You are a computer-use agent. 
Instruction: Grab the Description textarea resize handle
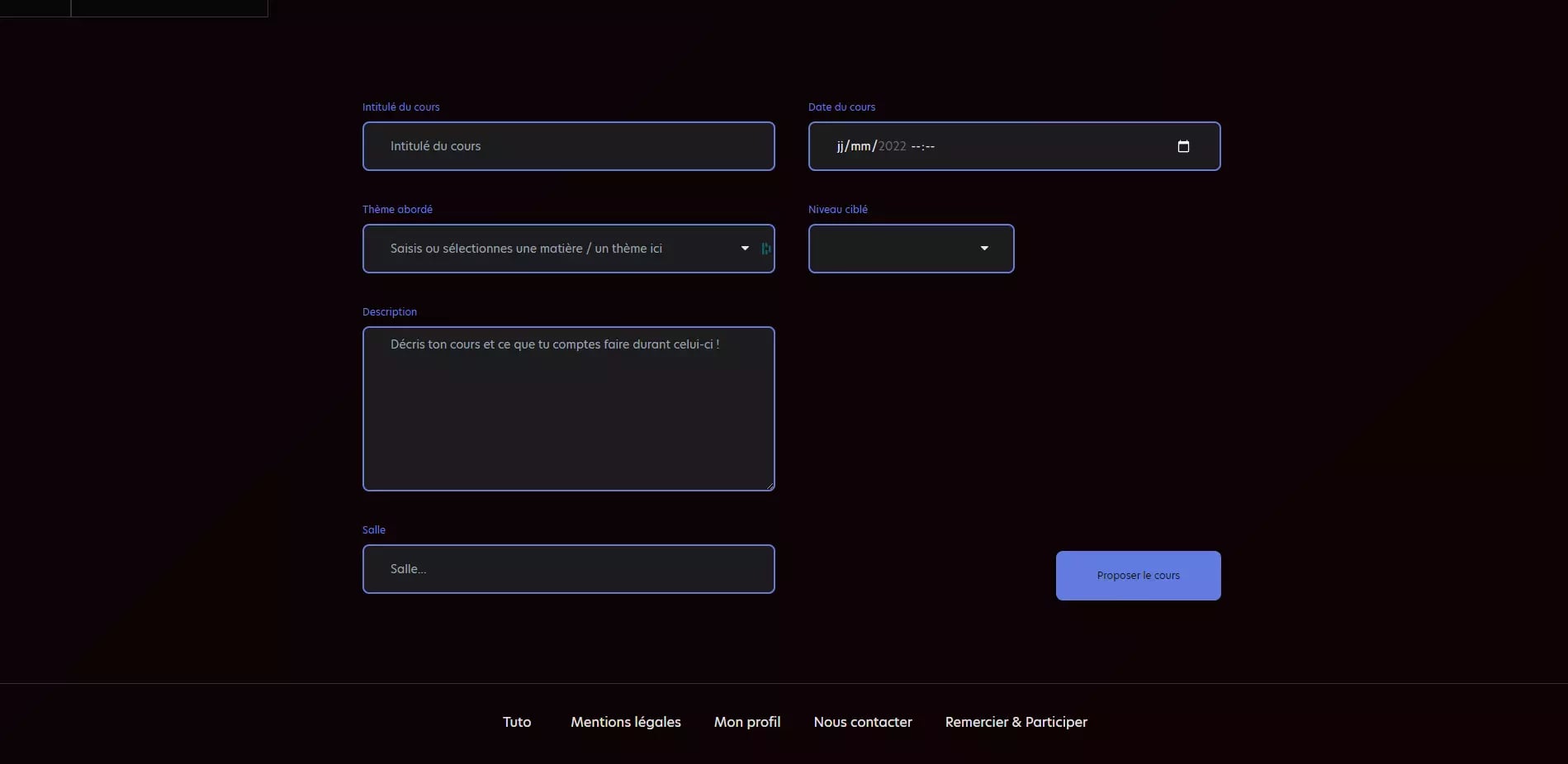coord(770,486)
